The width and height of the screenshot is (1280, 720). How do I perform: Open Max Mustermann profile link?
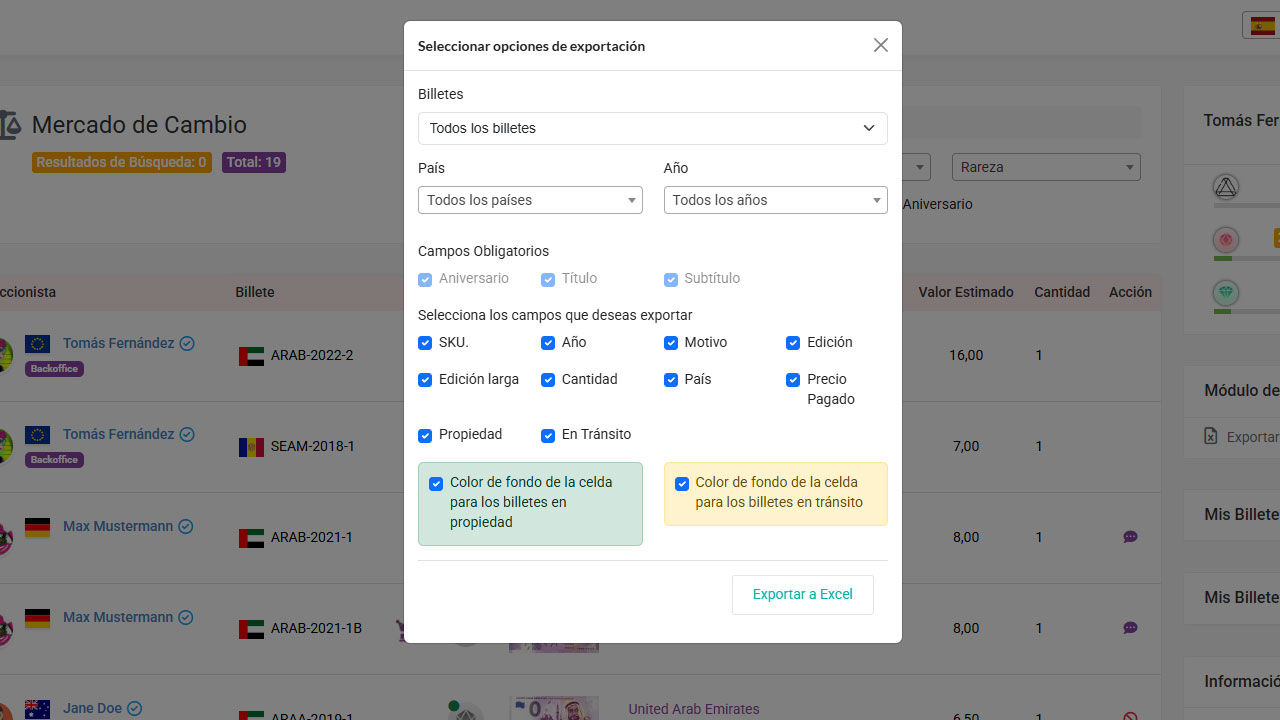118,526
